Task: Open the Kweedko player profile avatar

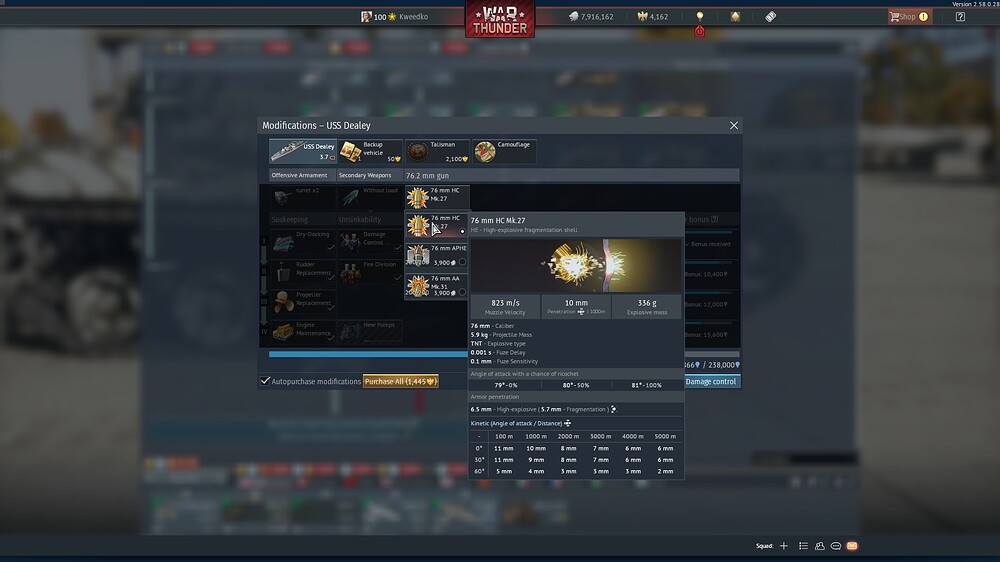Action: point(366,17)
